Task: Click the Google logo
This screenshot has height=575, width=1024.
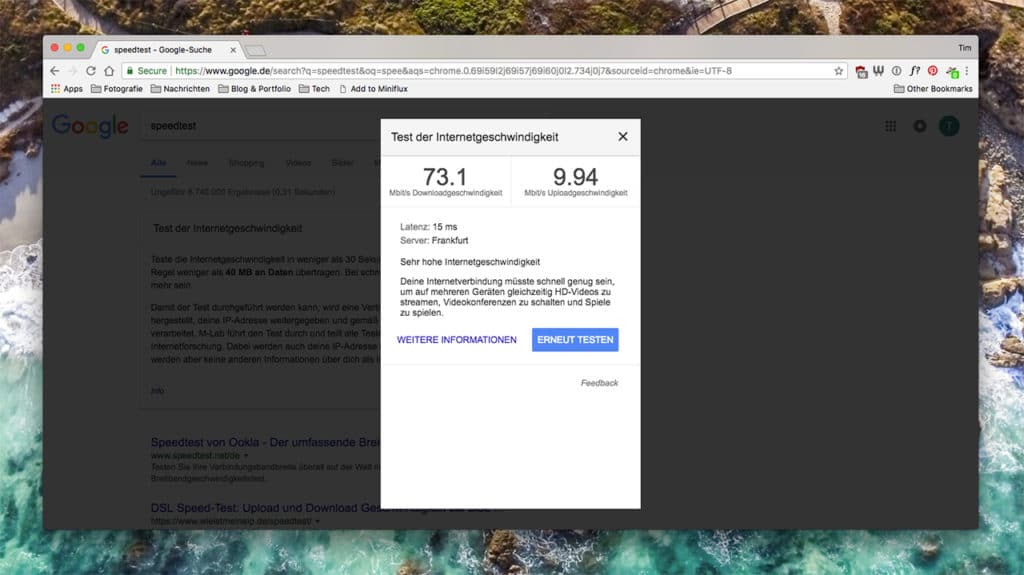Action: click(90, 125)
